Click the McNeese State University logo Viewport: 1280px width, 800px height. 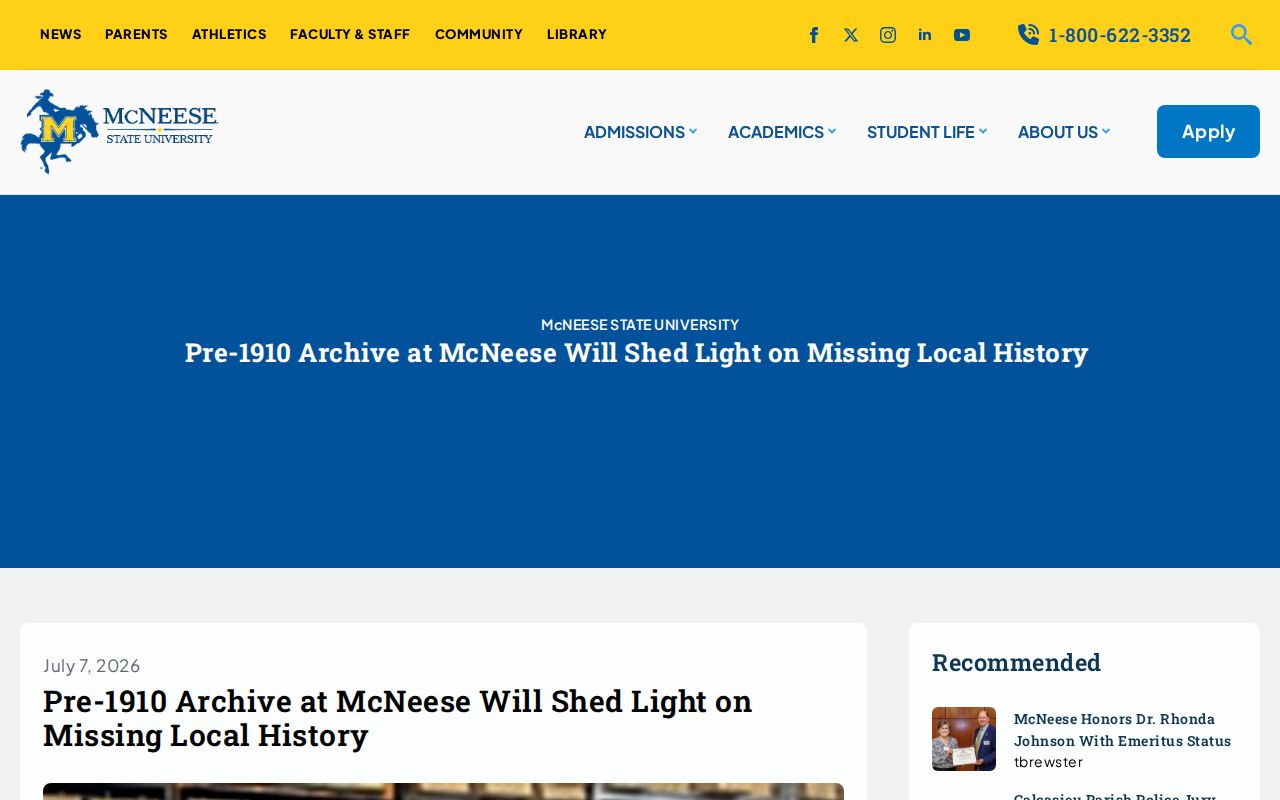tap(119, 131)
